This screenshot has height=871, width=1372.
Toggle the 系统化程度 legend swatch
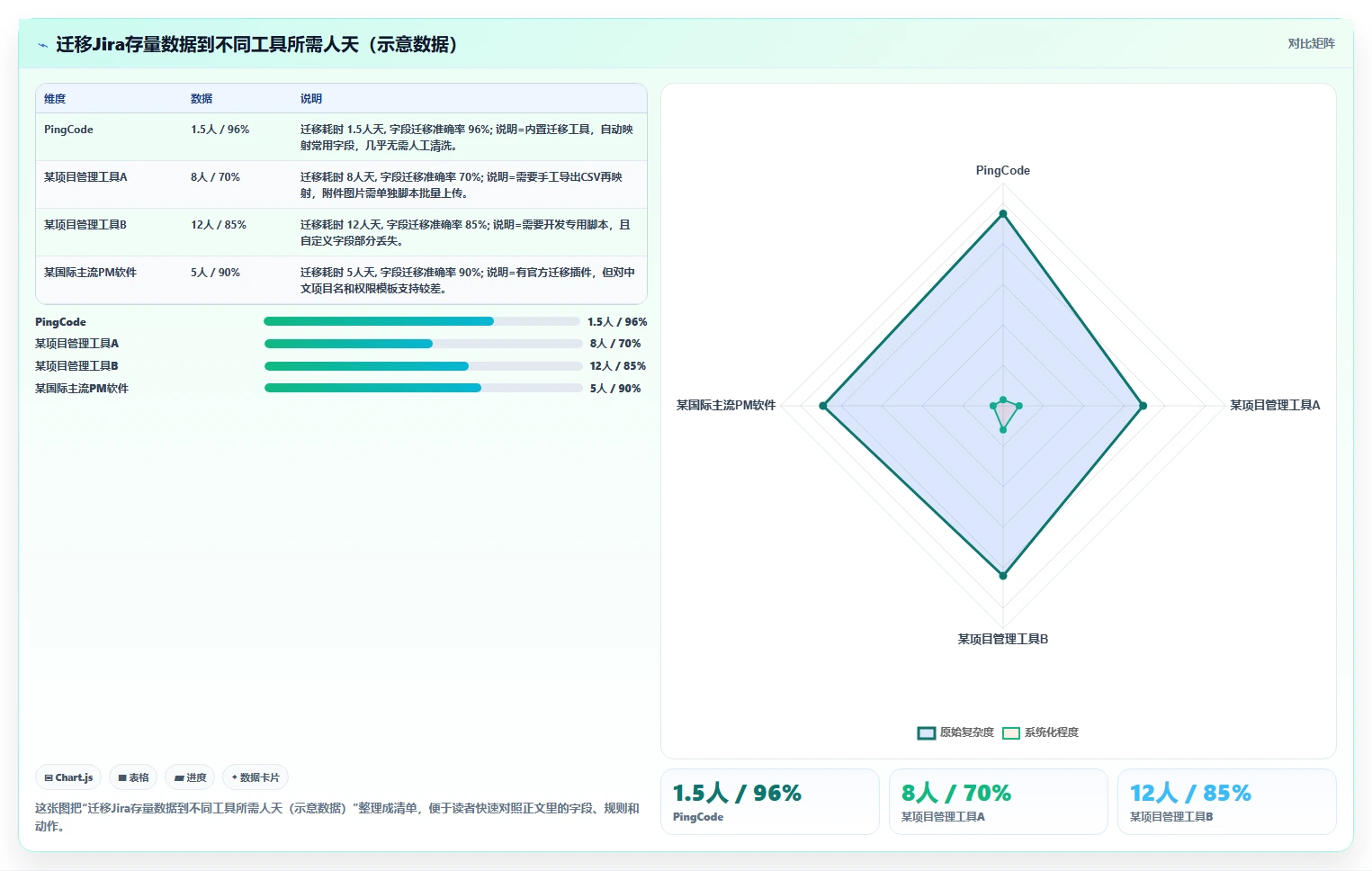[1011, 732]
